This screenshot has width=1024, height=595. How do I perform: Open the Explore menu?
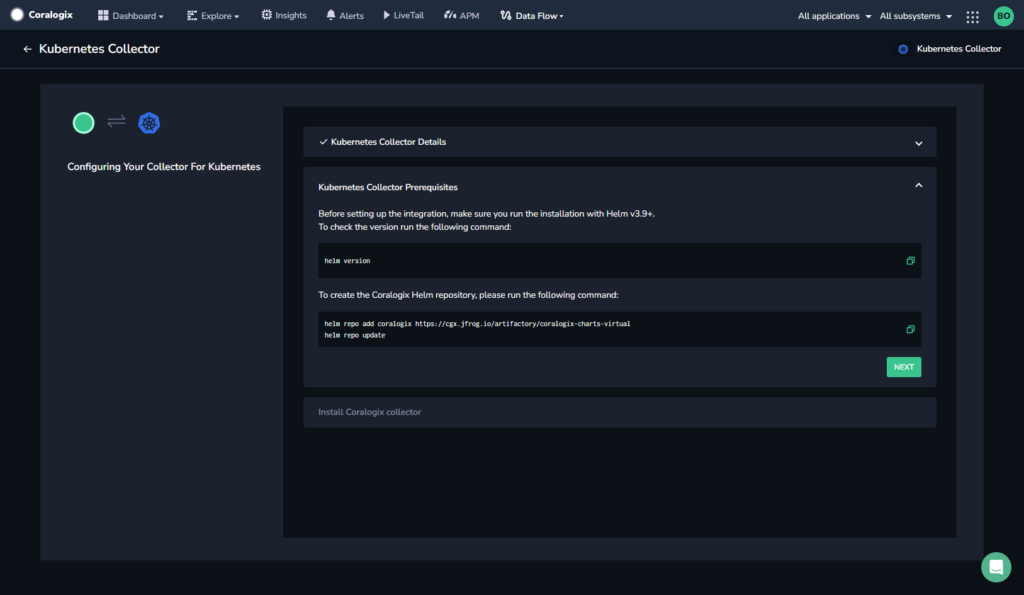pyautogui.click(x=213, y=16)
